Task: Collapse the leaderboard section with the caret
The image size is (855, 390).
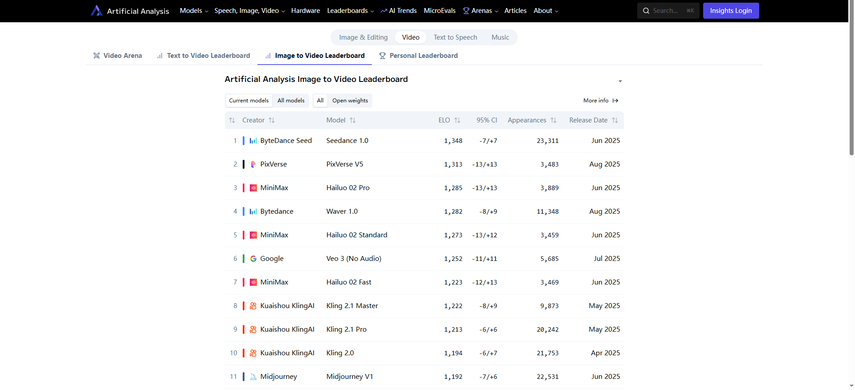Action: 620,81
